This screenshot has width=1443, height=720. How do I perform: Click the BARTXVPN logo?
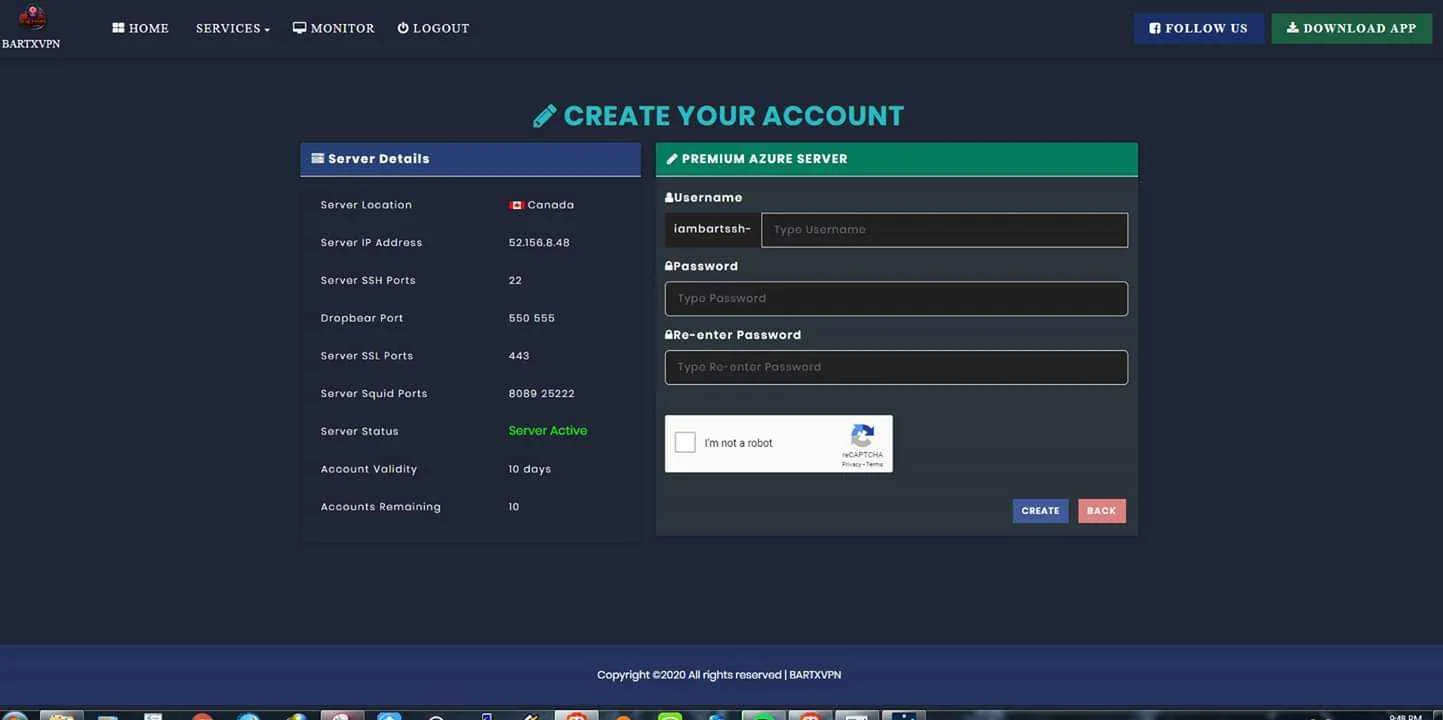32,27
